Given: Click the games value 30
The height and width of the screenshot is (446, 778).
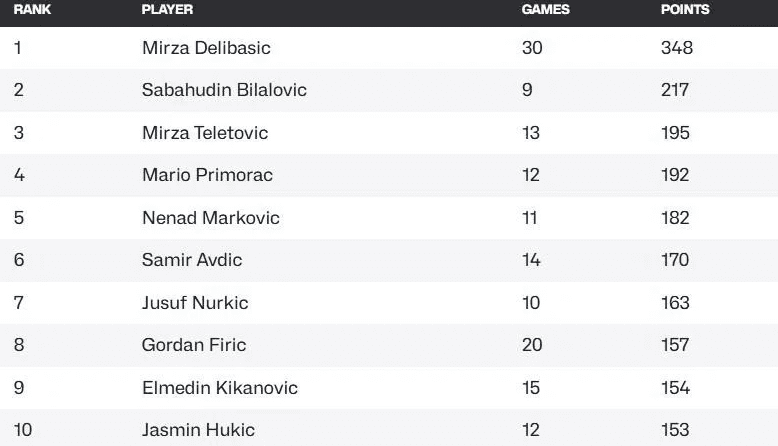Looking at the screenshot, I should click(x=532, y=48).
